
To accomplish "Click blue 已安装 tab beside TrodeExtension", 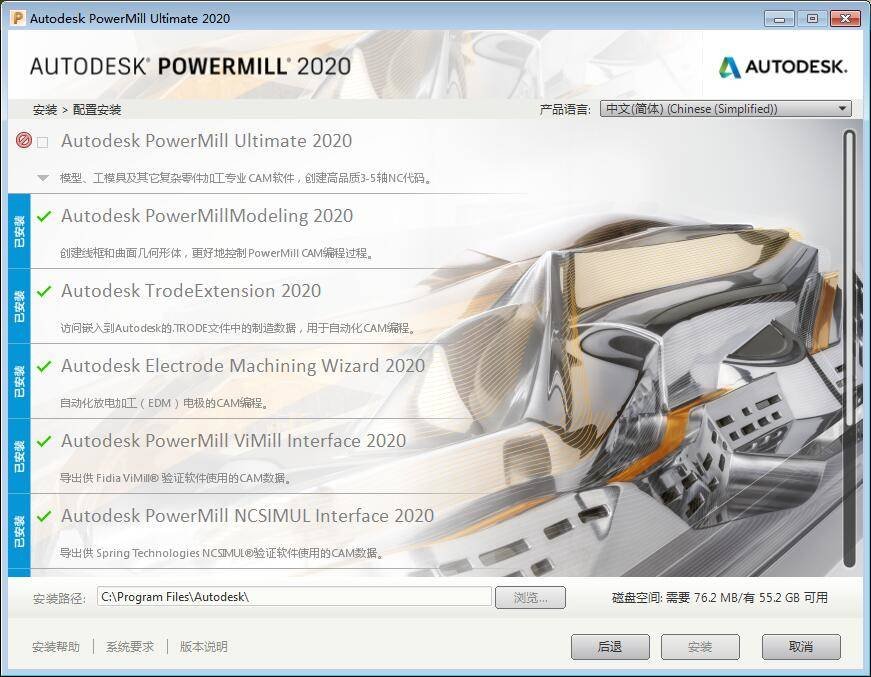I will click(x=19, y=307).
